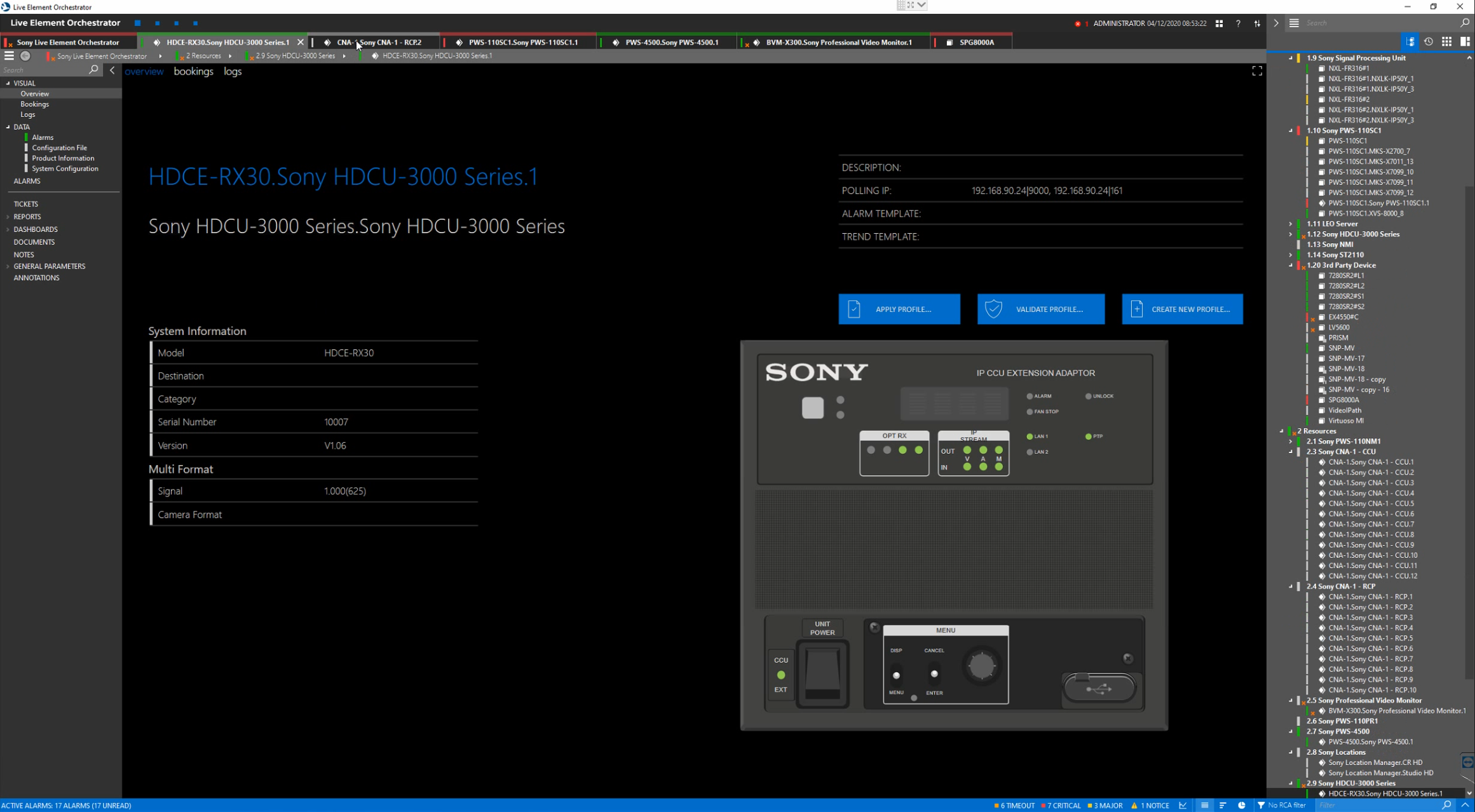Switch to PWS-110SC1.Sony PWS-110SC1.1 tab
1475x812 pixels.
(518, 42)
